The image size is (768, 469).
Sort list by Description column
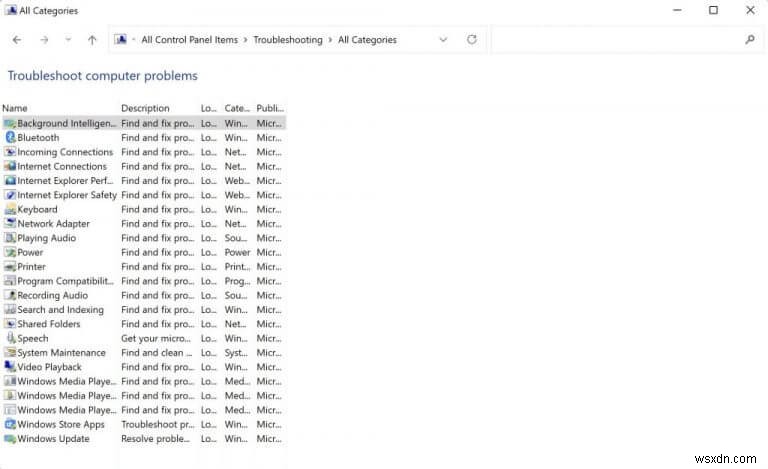[145, 108]
